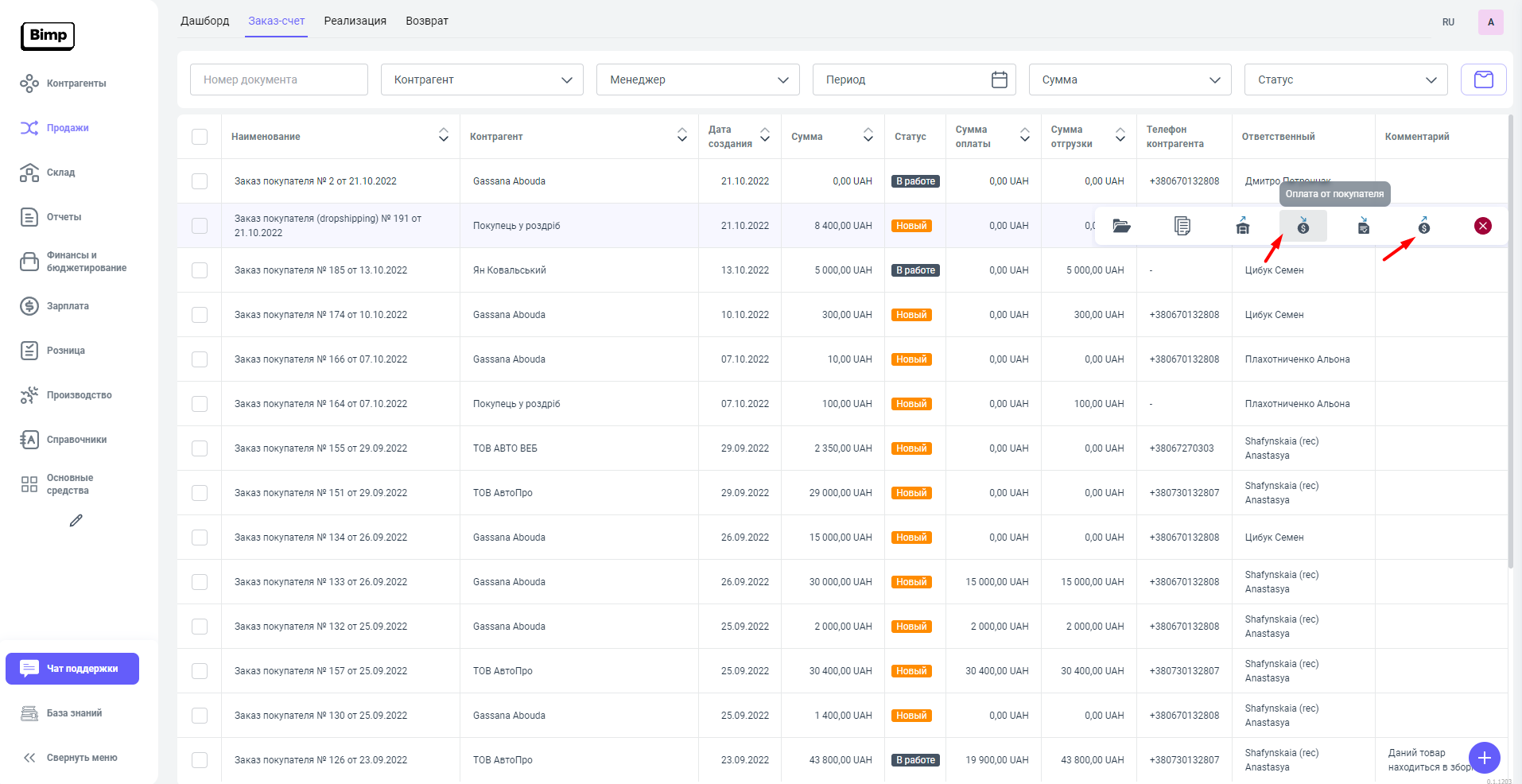Screen dimensions: 1522x784
Task: Click the pencil edit icon in sidebar
Action: (76, 521)
